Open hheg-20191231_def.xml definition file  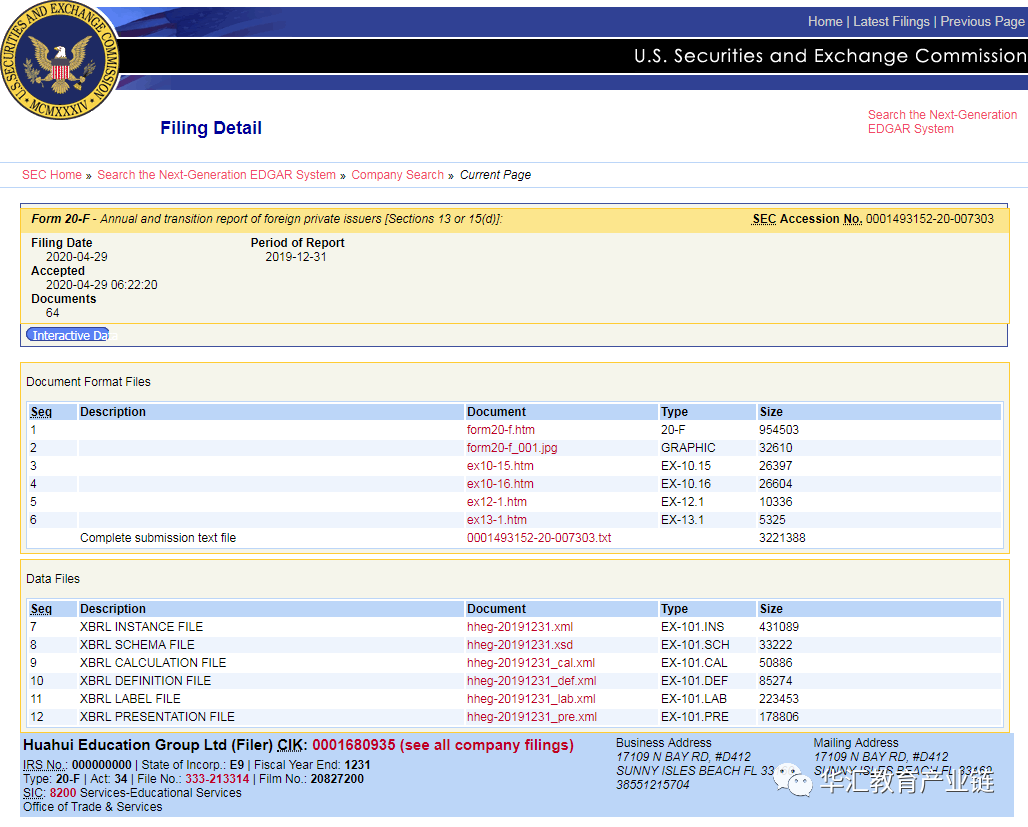pyautogui.click(x=532, y=681)
